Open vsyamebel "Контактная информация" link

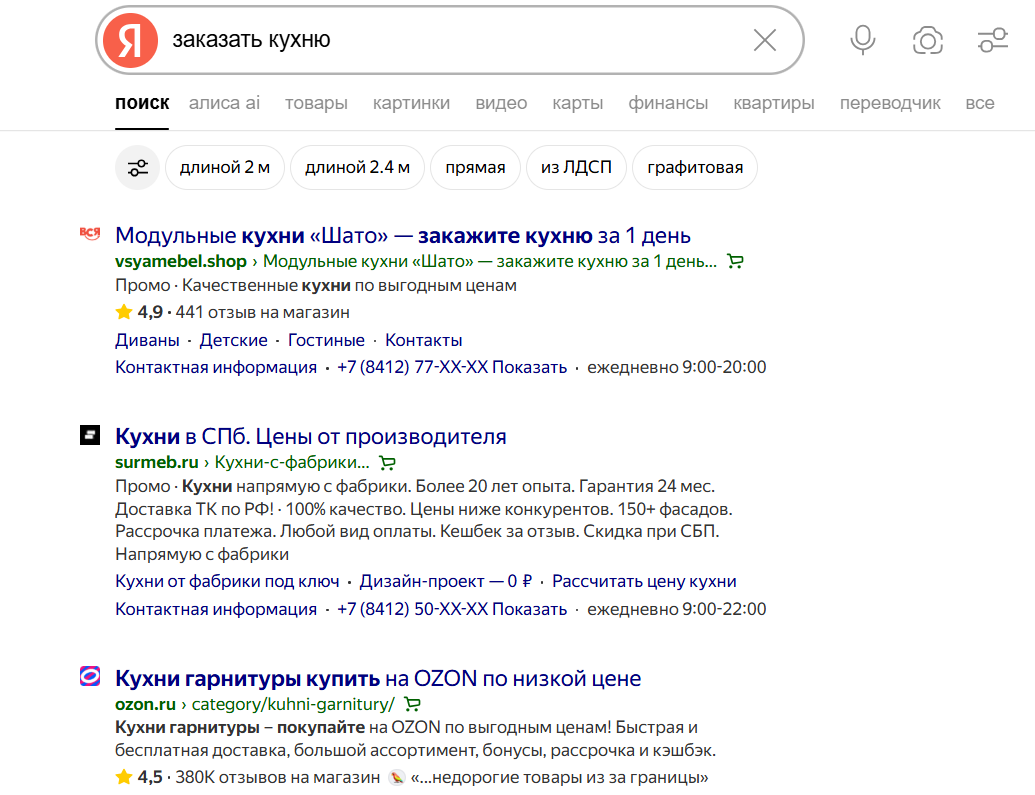[216, 367]
